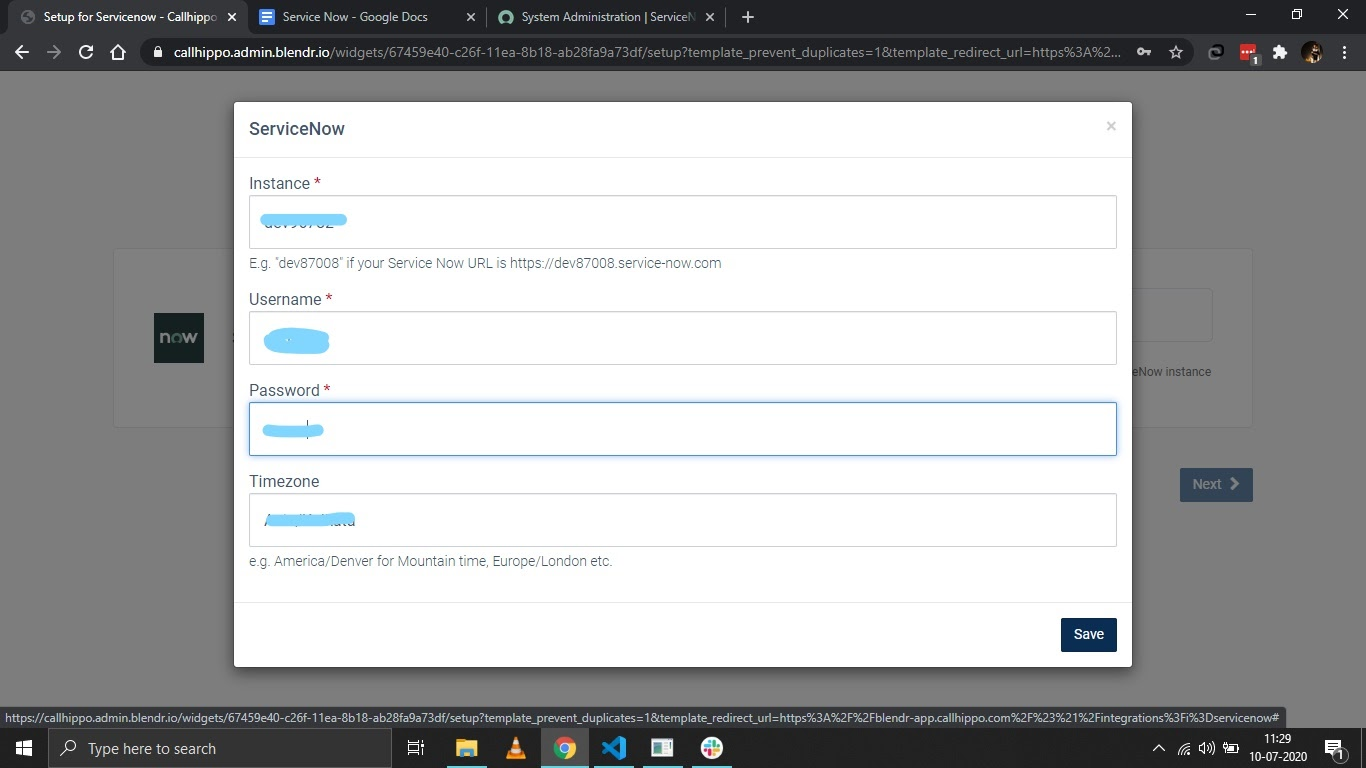This screenshot has width=1366, height=768.
Task: Open the notification center icon
Action: pos(1334,748)
